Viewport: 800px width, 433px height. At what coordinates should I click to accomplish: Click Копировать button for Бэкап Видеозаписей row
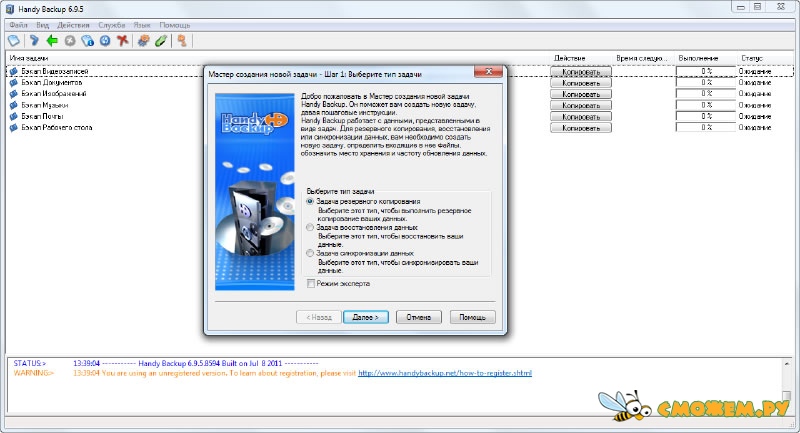coord(581,72)
